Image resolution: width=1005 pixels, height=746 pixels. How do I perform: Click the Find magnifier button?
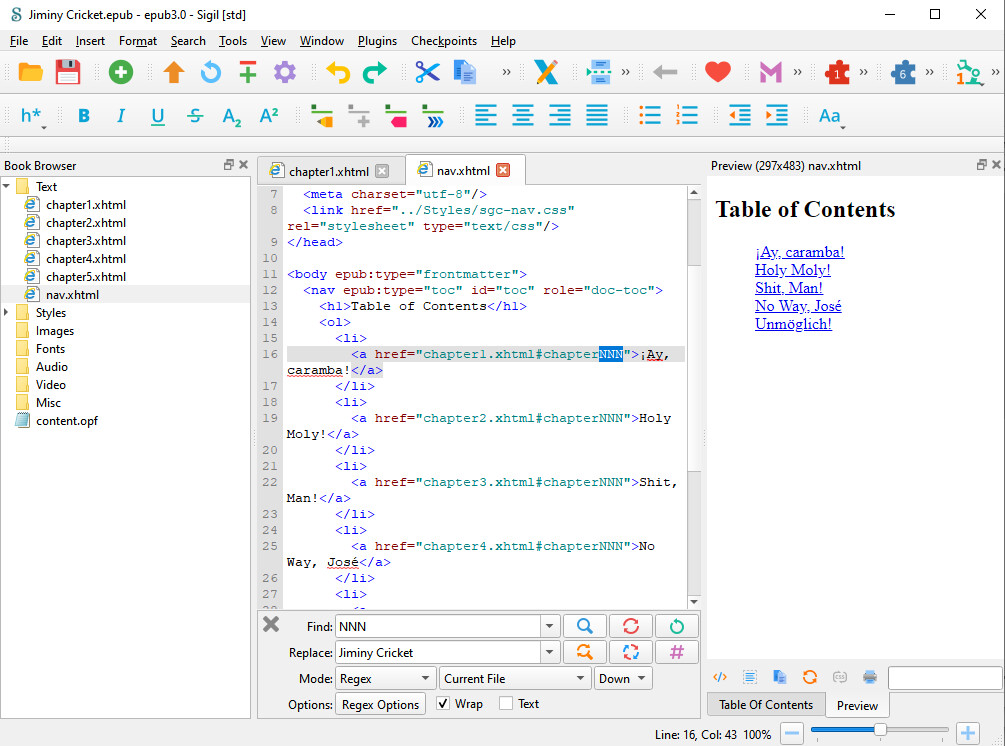click(x=584, y=627)
